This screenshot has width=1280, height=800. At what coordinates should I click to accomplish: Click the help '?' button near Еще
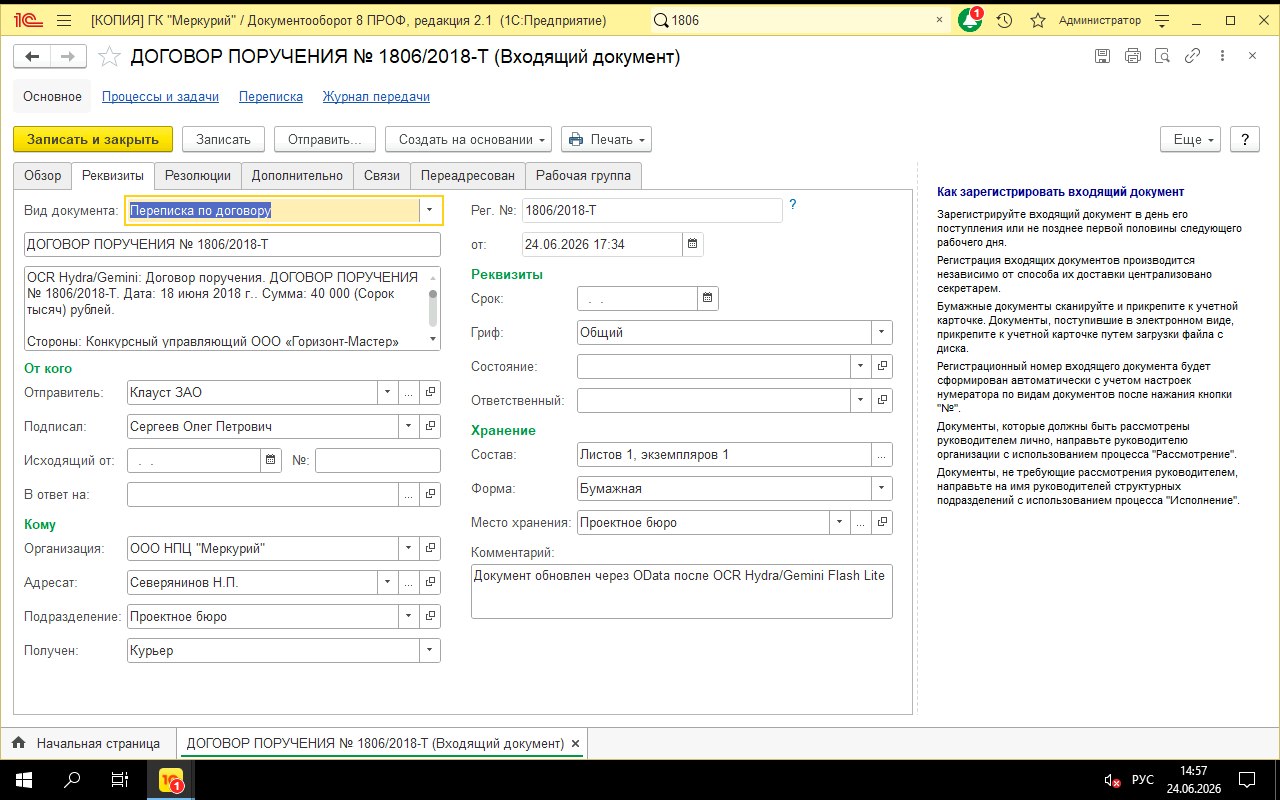1244,139
